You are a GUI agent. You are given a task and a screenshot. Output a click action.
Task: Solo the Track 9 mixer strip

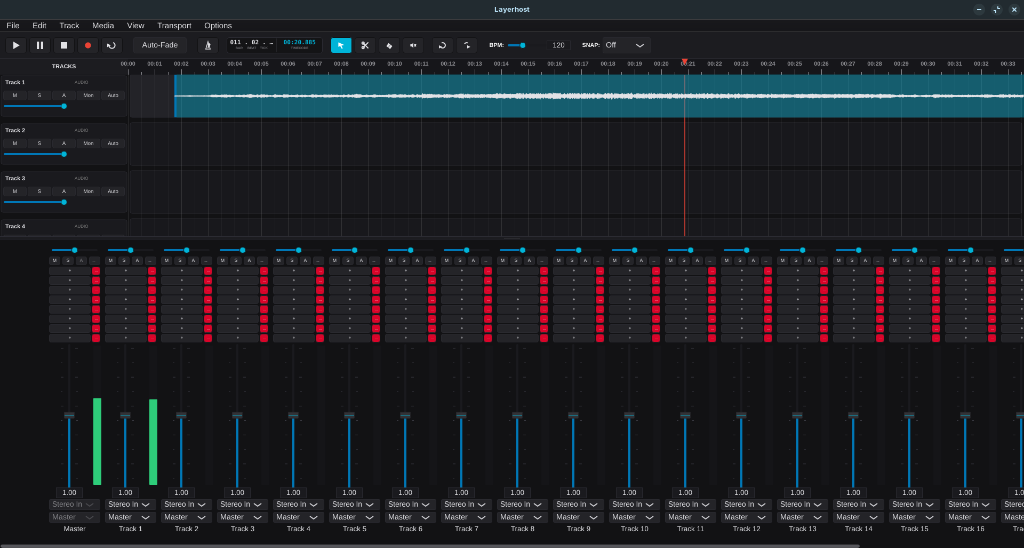(572, 261)
